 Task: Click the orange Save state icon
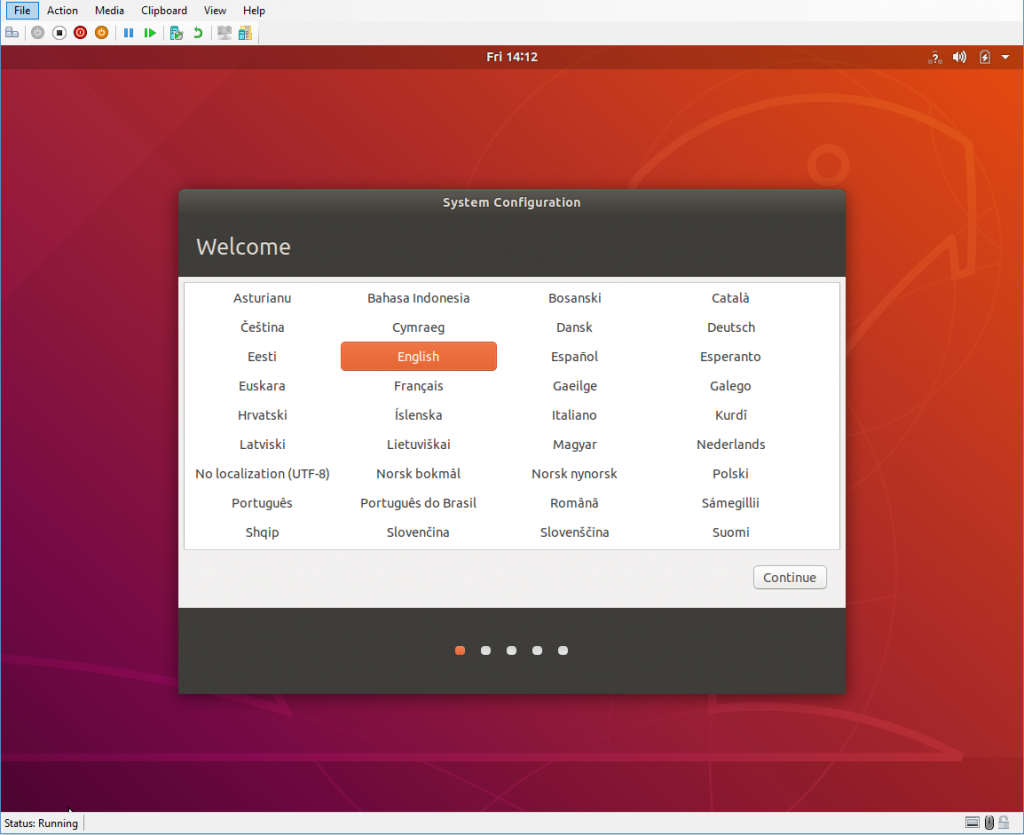pos(101,33)
